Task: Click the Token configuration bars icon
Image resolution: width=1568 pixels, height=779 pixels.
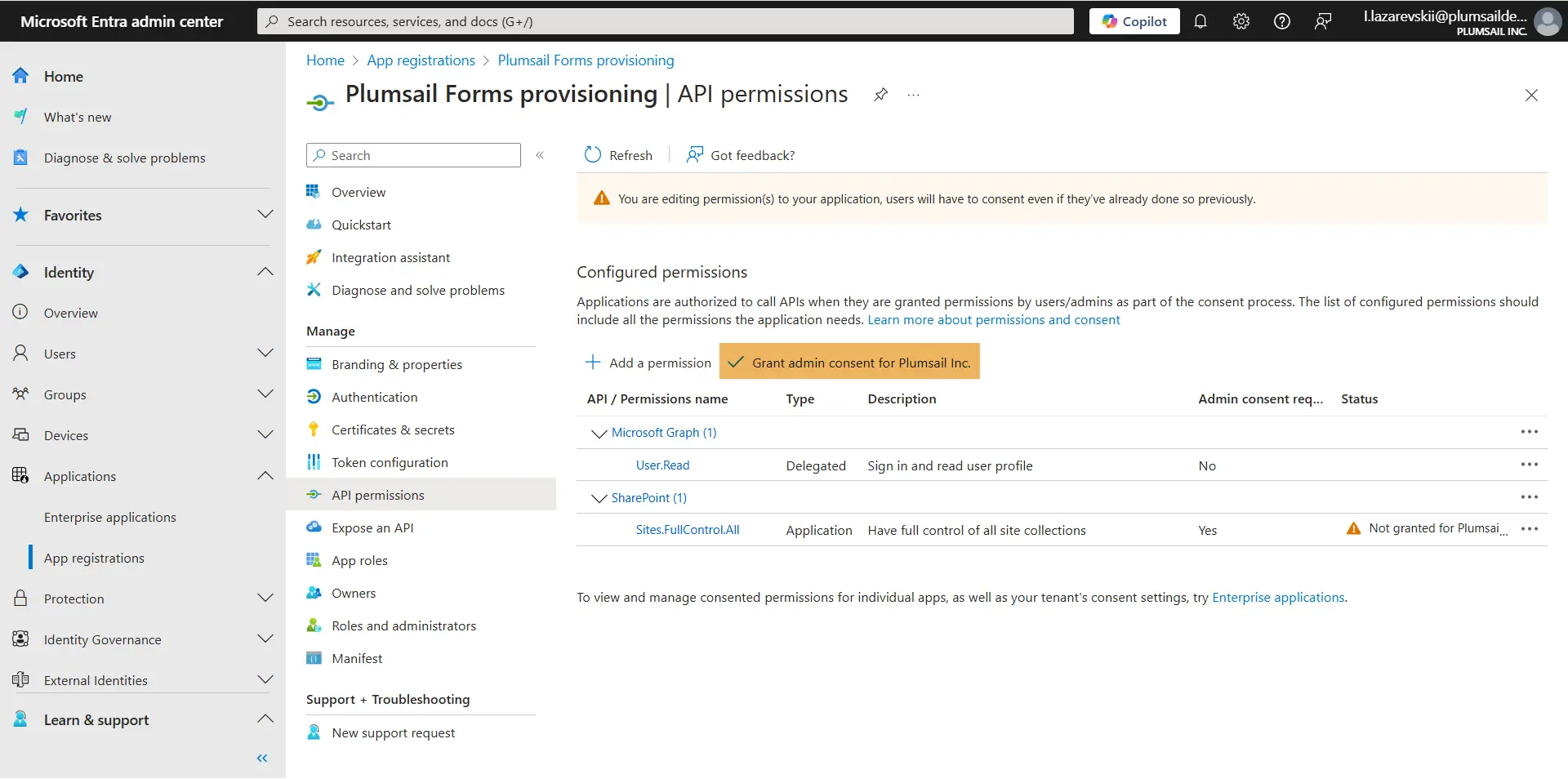Action: (314, 462)
